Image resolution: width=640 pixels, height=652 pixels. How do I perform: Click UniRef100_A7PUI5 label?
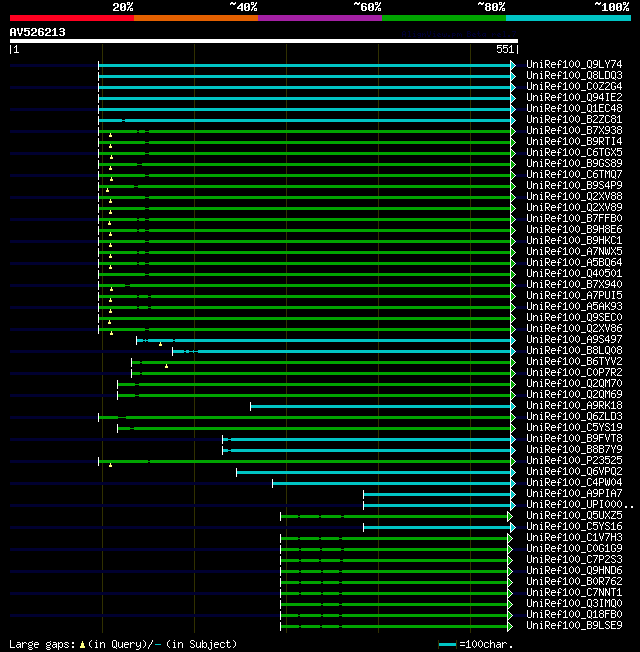(574, 296)
